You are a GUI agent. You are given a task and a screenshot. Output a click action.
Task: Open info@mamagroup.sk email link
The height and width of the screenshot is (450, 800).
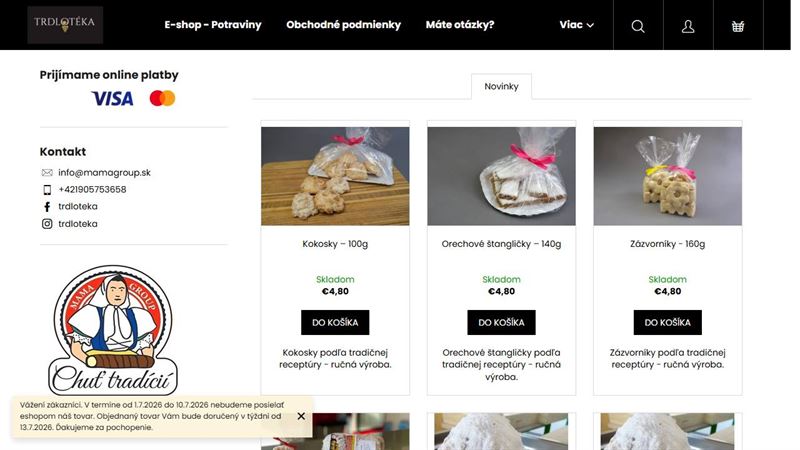[x=104, y=172]
